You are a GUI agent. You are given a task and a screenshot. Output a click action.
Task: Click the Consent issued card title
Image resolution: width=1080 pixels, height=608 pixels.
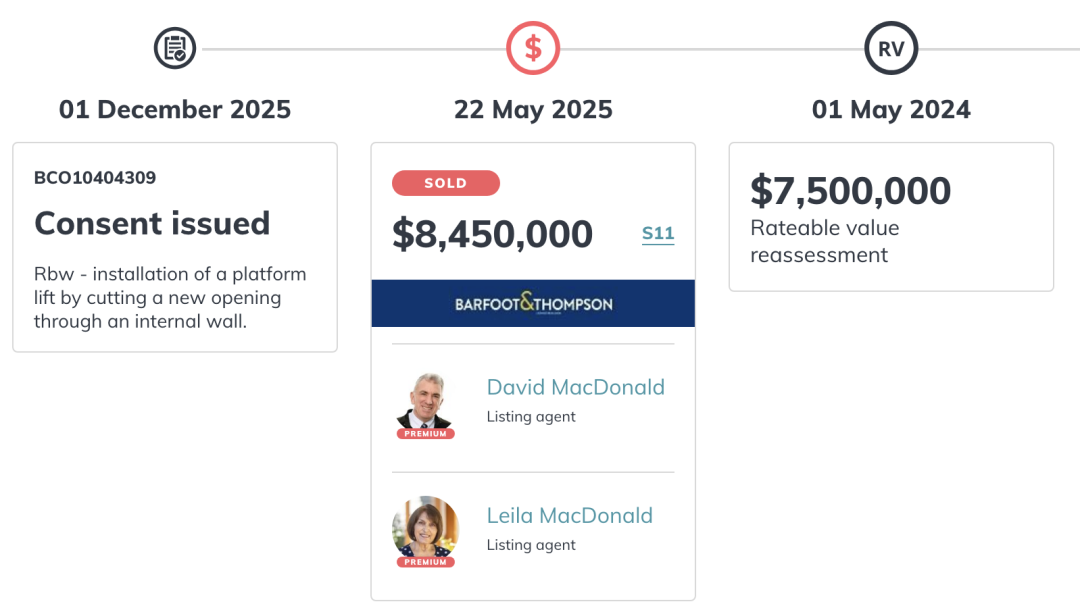(x=152, y=222)
